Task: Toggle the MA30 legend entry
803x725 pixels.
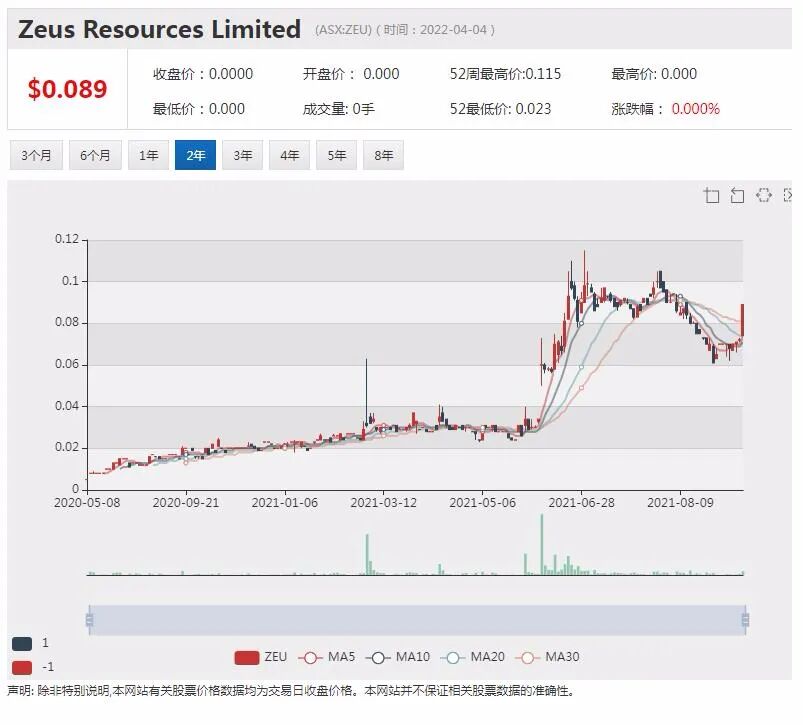Action: (547, 657)
